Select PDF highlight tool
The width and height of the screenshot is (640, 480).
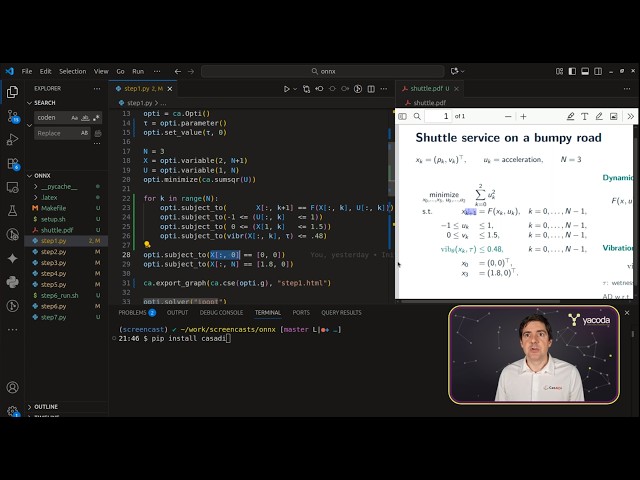(x=570, y=116)
